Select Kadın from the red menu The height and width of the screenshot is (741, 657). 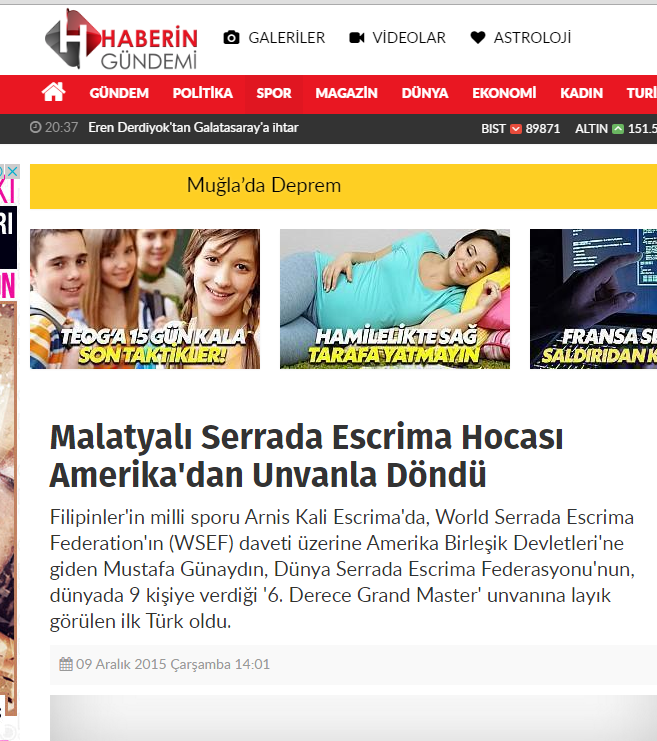581,93
